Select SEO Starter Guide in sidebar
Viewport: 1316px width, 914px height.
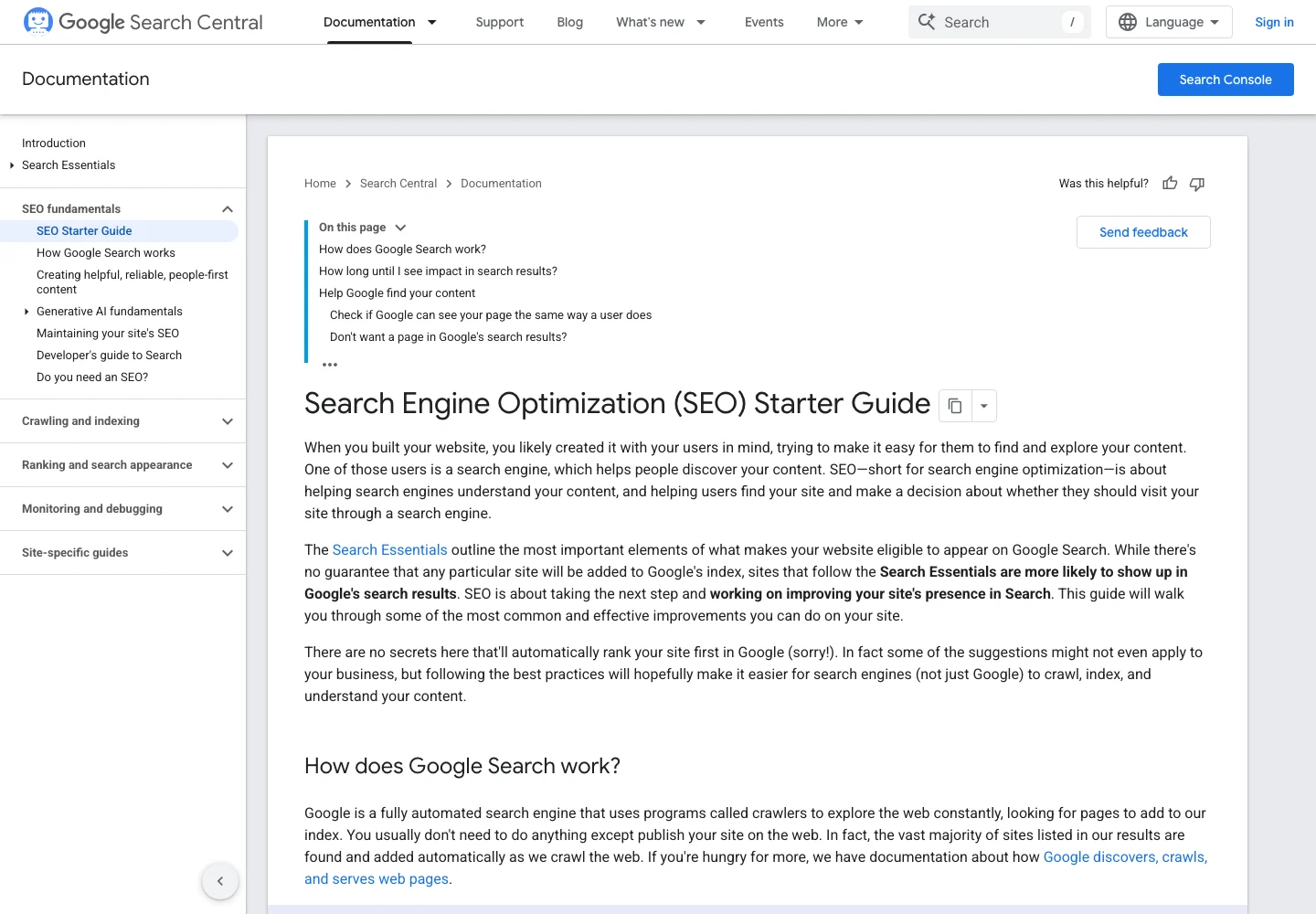(84, 231)
